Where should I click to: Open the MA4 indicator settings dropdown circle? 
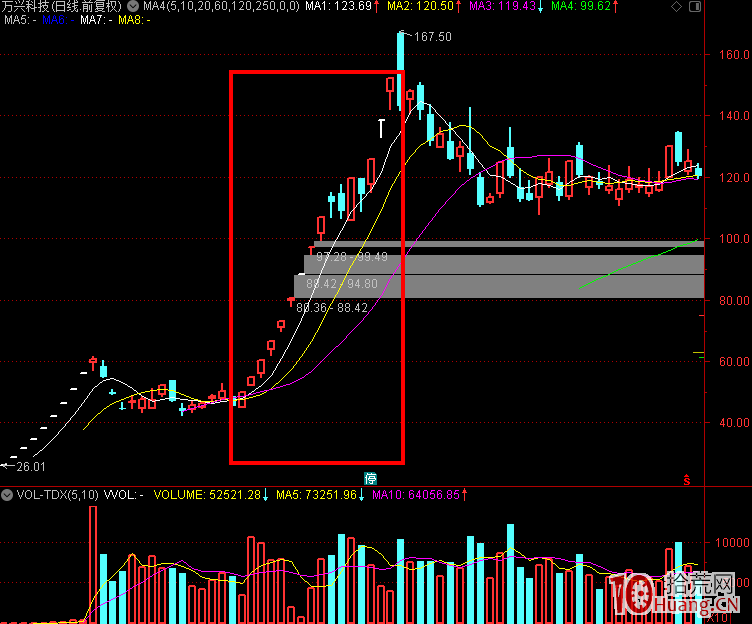tap(133, 6)
